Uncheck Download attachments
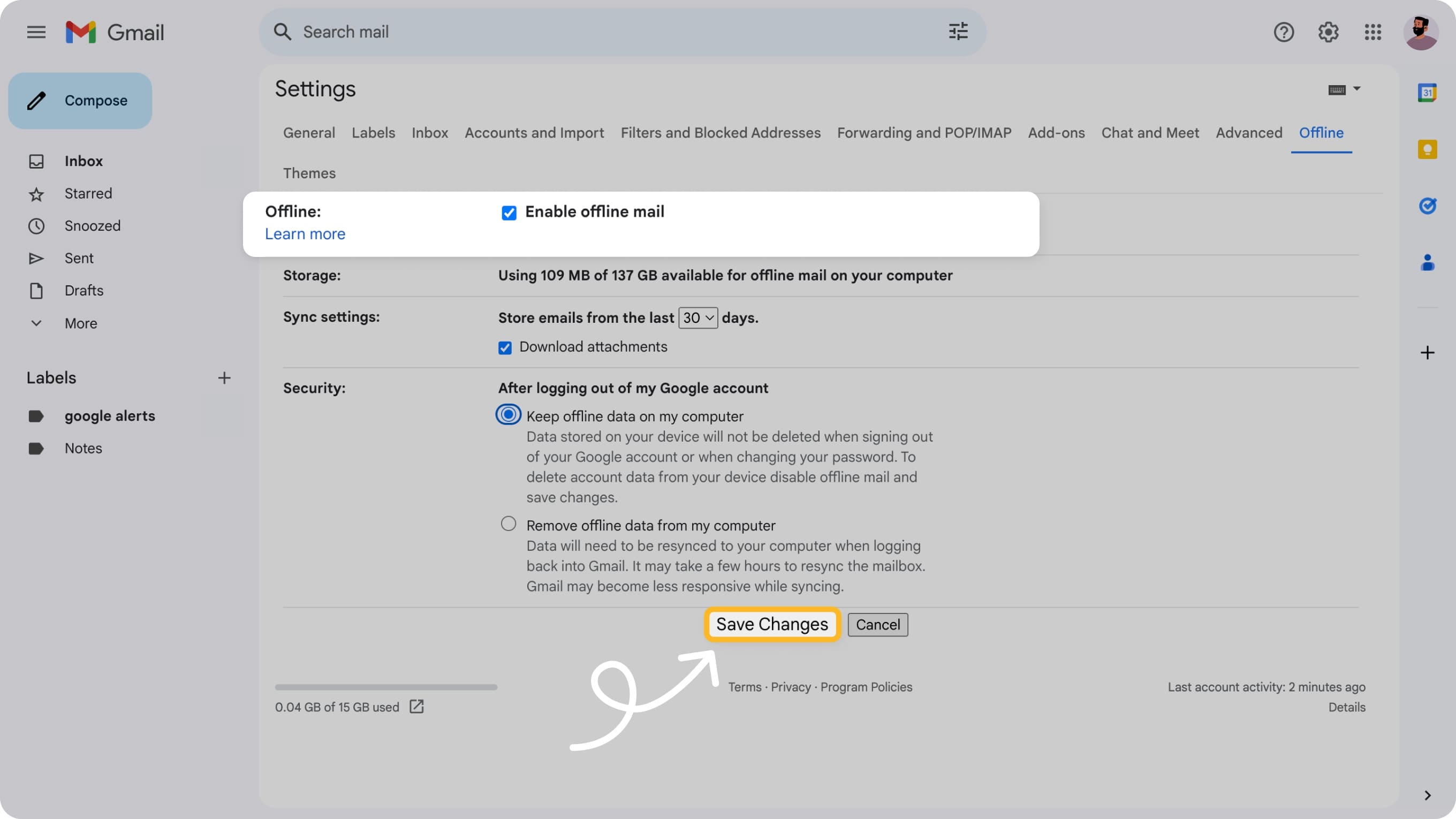Viewport: 1456px width, 819px height. point(505,347)
